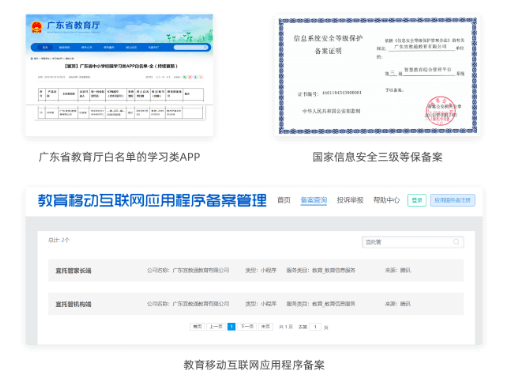508x385 pixels.
Task: Click the search box in the 广东省教育厅 navigation bar
Action: [191, 47]
